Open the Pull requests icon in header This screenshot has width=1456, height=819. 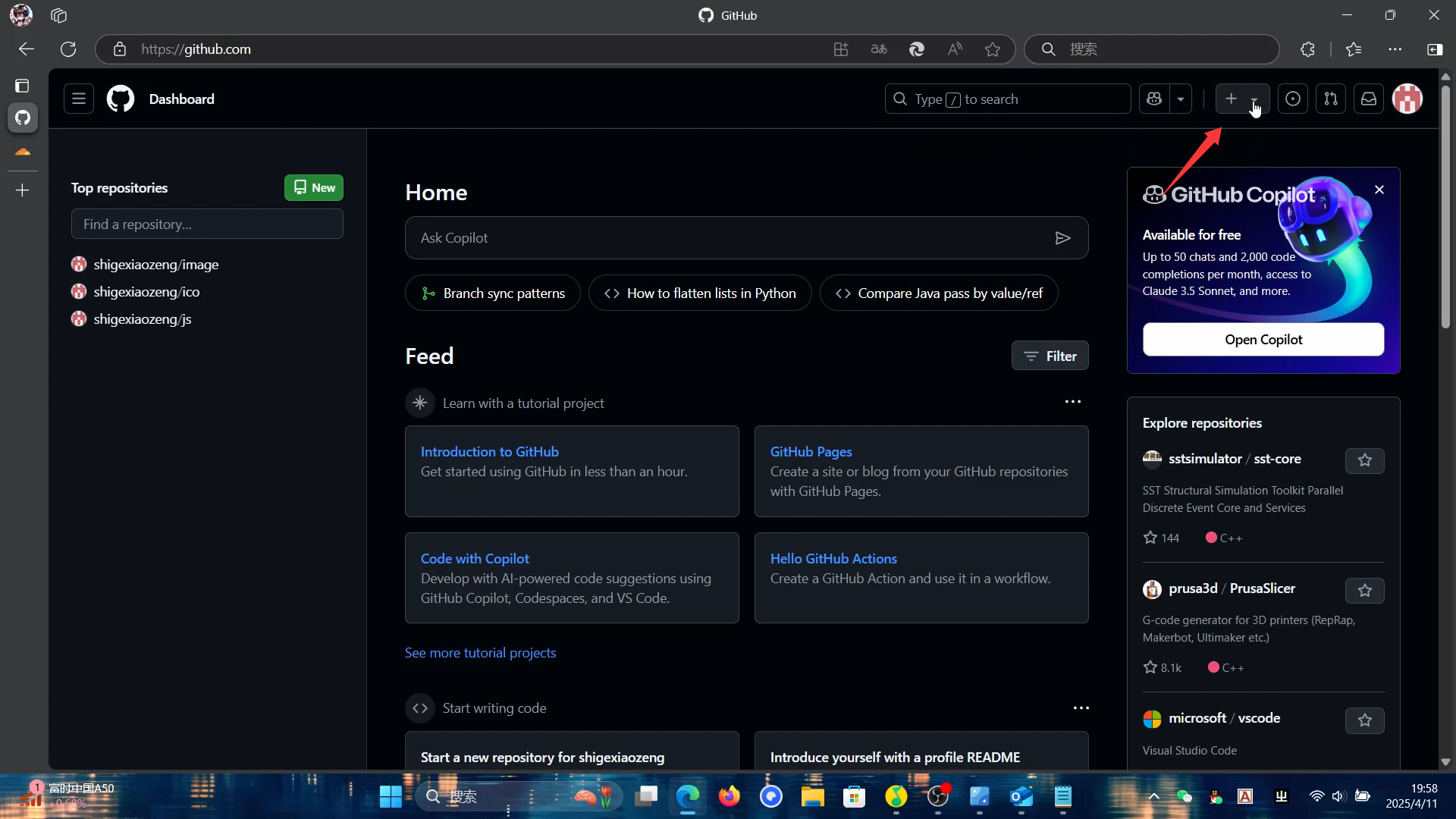click(1331, 99)
